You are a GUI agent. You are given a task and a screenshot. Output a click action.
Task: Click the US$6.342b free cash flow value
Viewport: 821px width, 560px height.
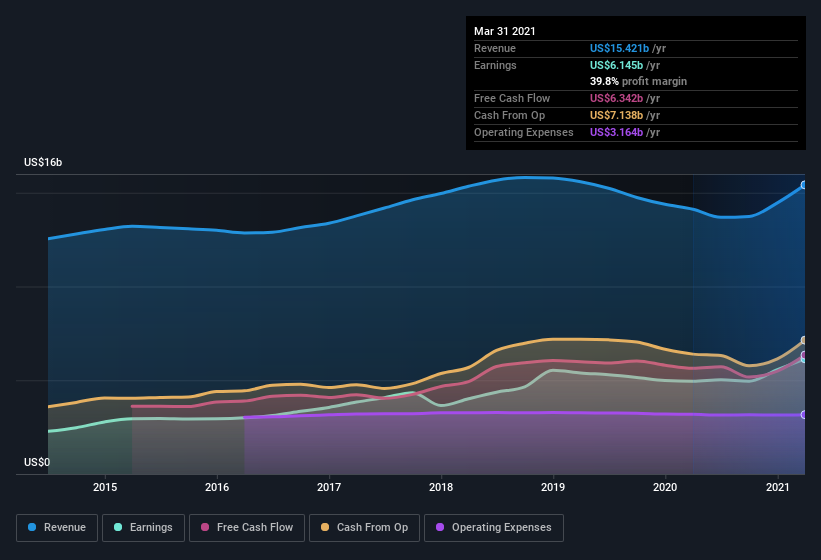[616, 98]
